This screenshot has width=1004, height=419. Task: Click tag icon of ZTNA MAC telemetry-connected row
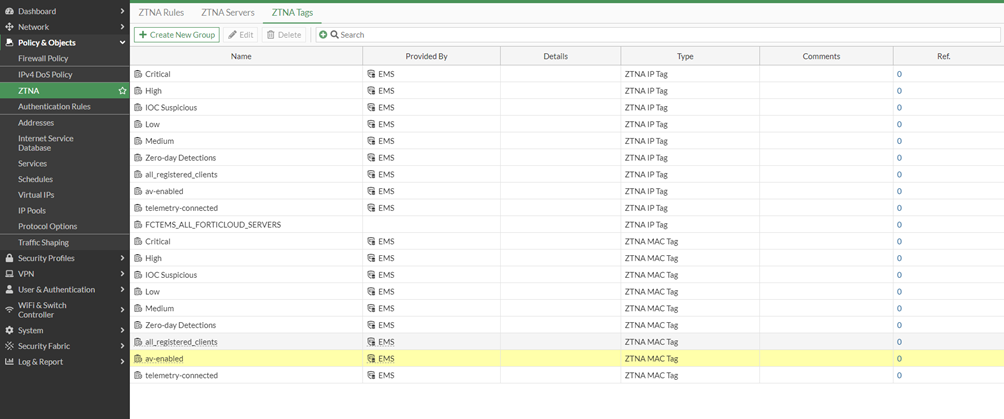(138, 375)
